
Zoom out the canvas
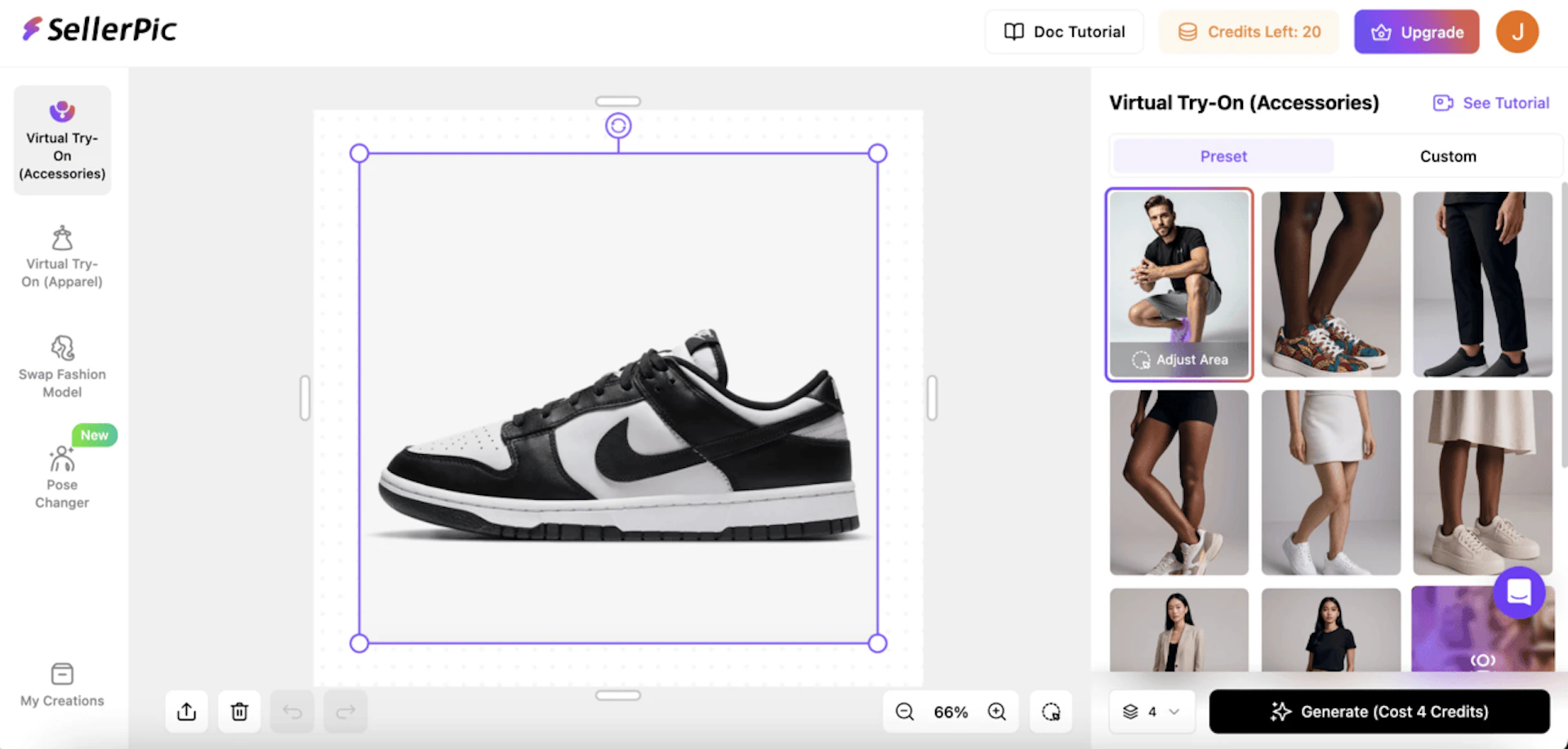point(905,711)
